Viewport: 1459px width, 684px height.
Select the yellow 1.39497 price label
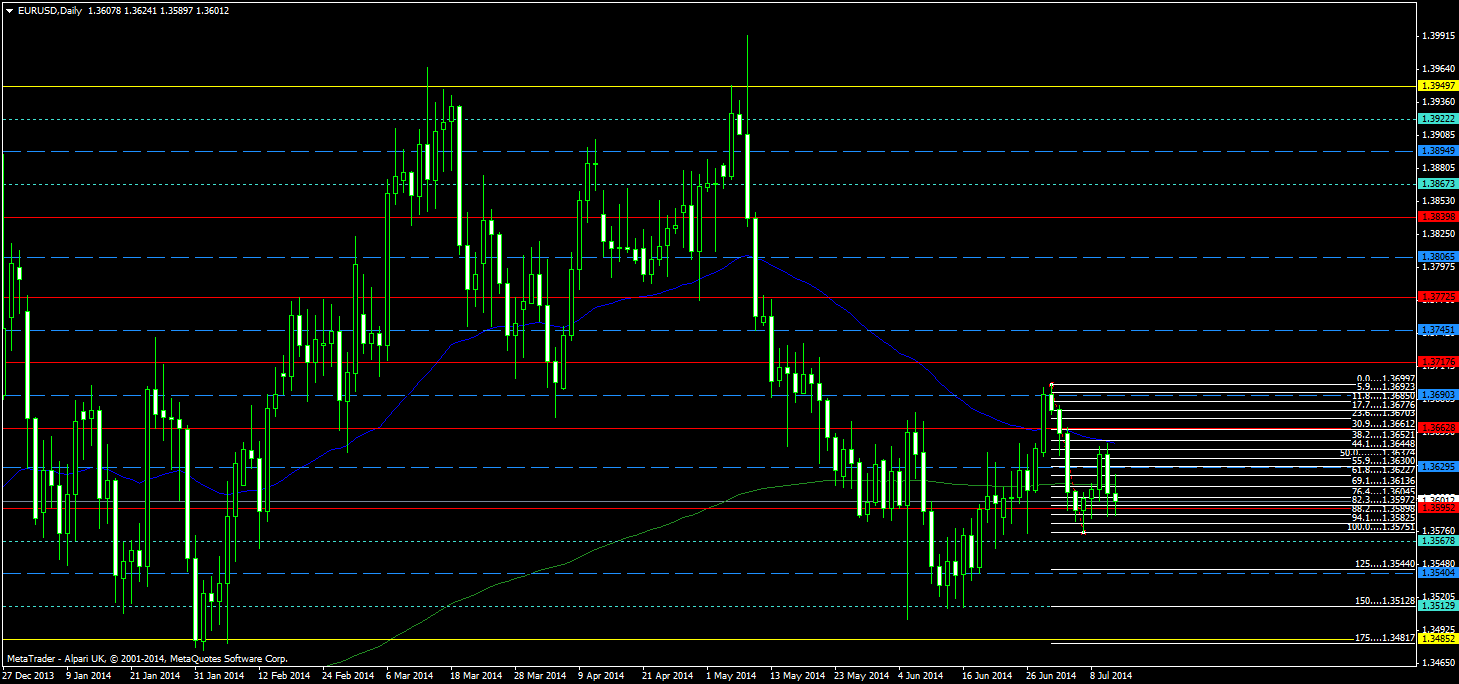point(1437,87)
